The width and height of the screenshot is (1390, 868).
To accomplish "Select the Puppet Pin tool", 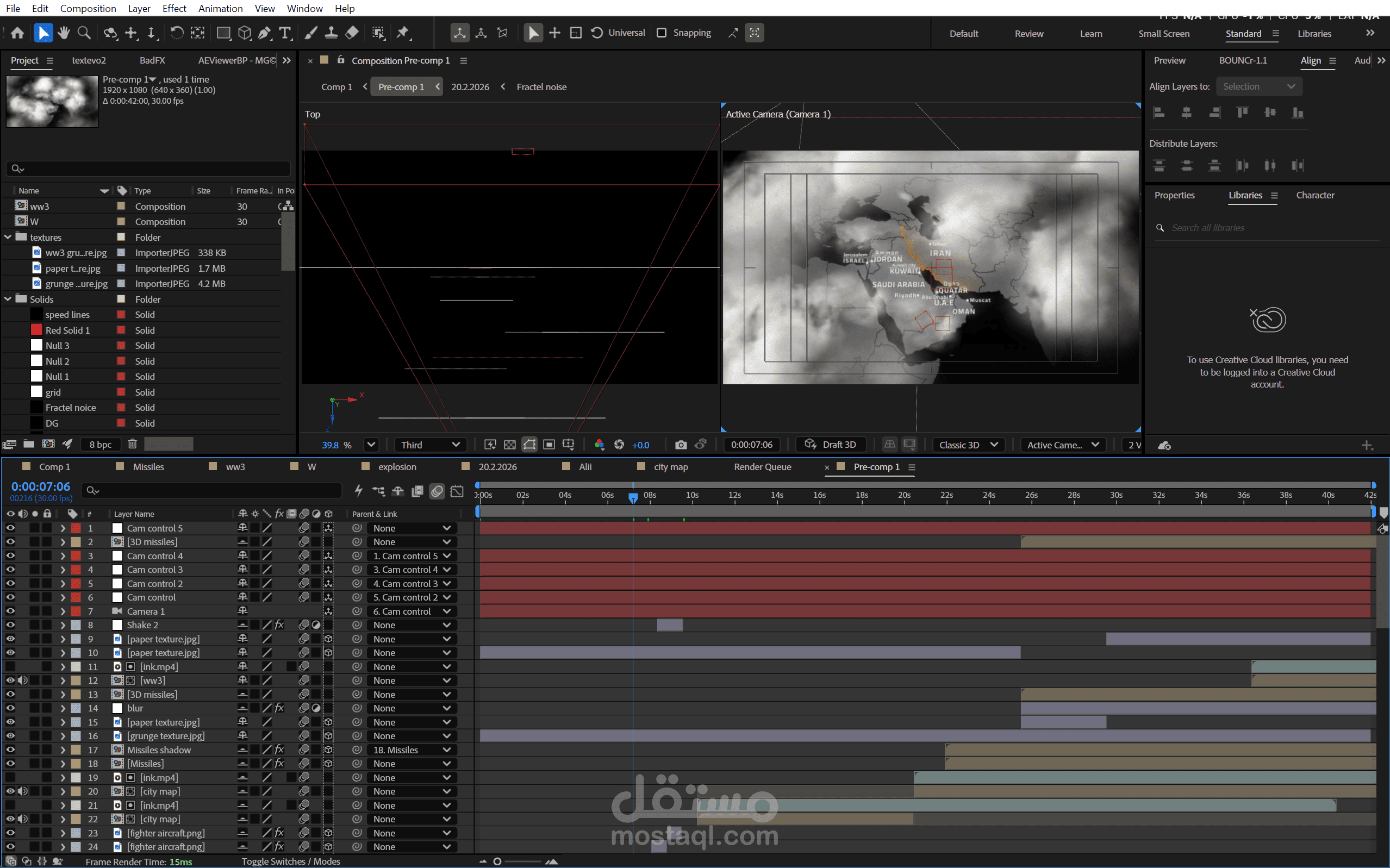I will (x=403, y=33).
